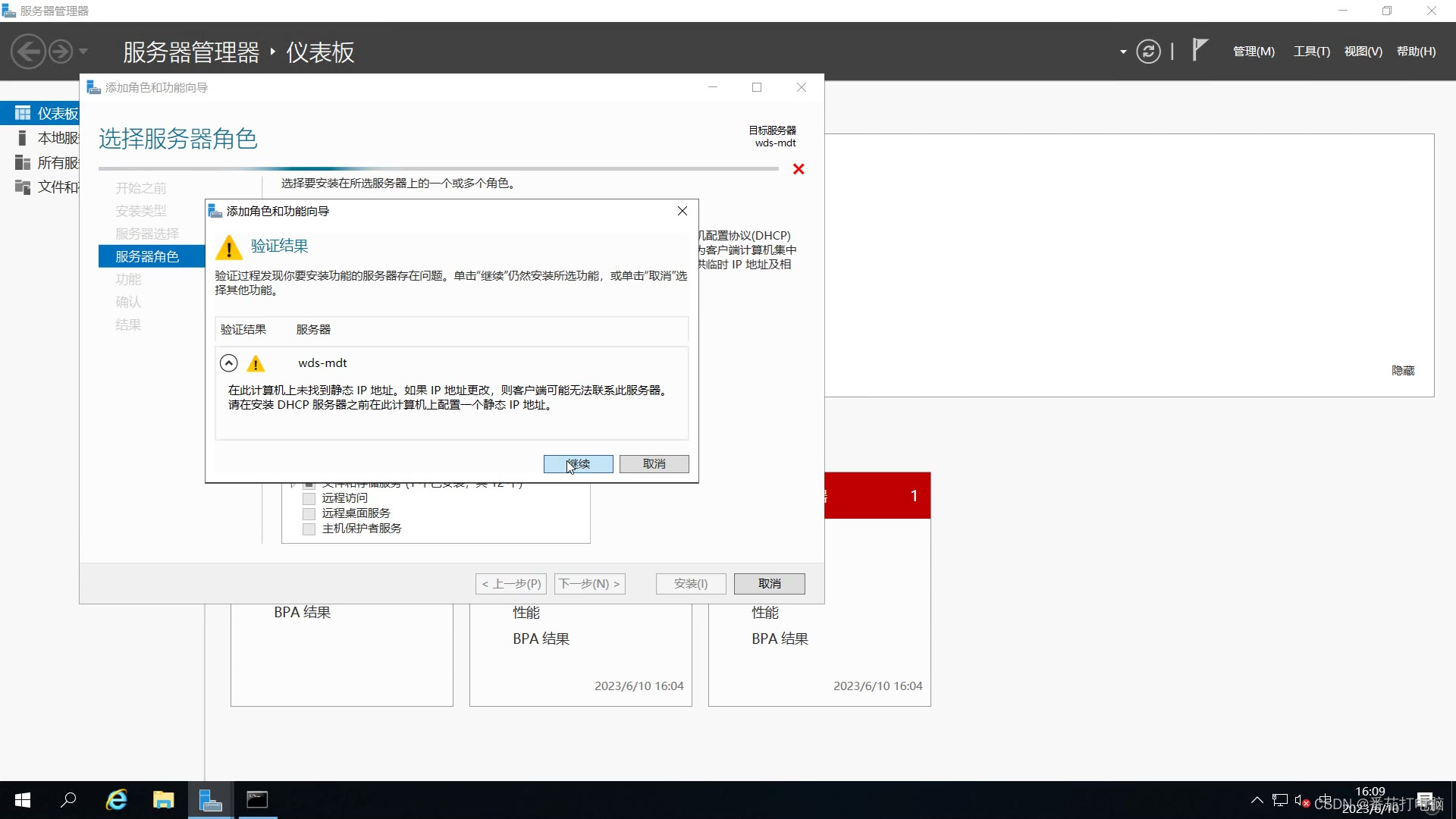The image size is (1456, 819).
Task: Open the 视图(V) menu
Action: 1363,52
